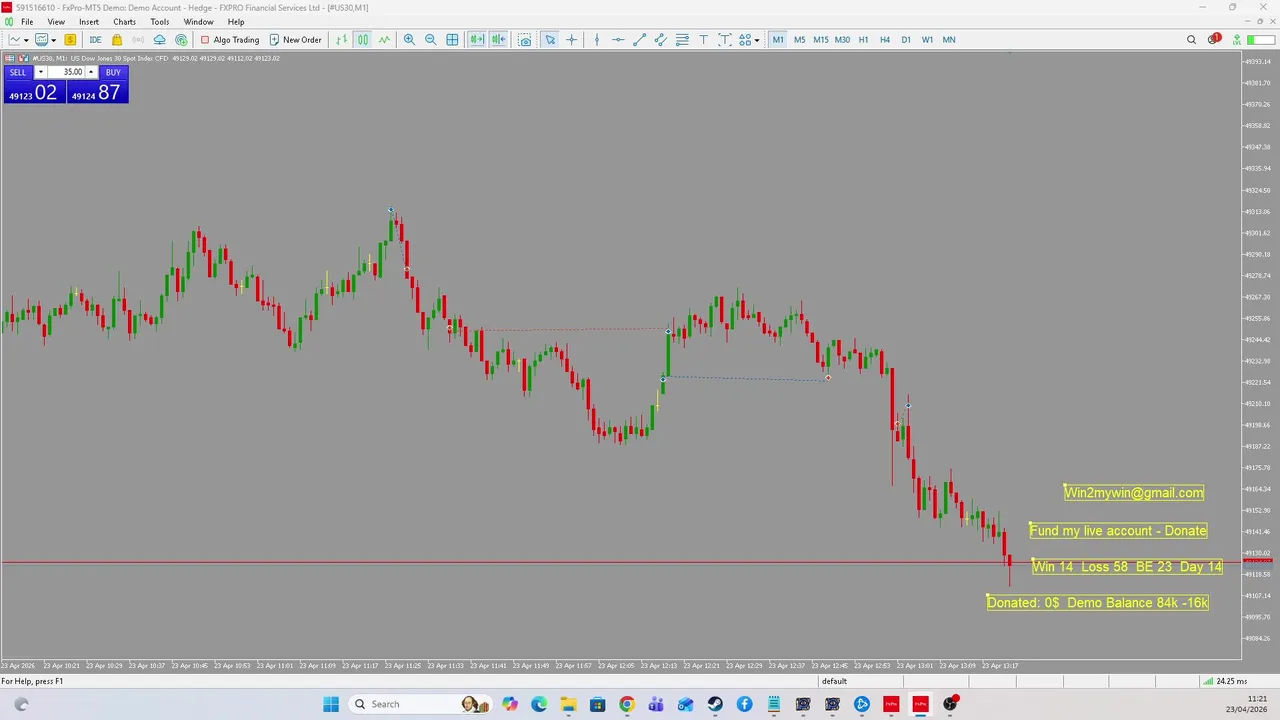Click the Signals radio-wave icon

[138, 40]
